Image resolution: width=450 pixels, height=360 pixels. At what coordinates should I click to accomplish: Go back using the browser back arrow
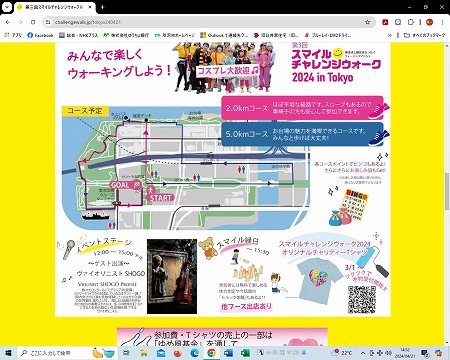pyautogui.click(x=8, y=22)
